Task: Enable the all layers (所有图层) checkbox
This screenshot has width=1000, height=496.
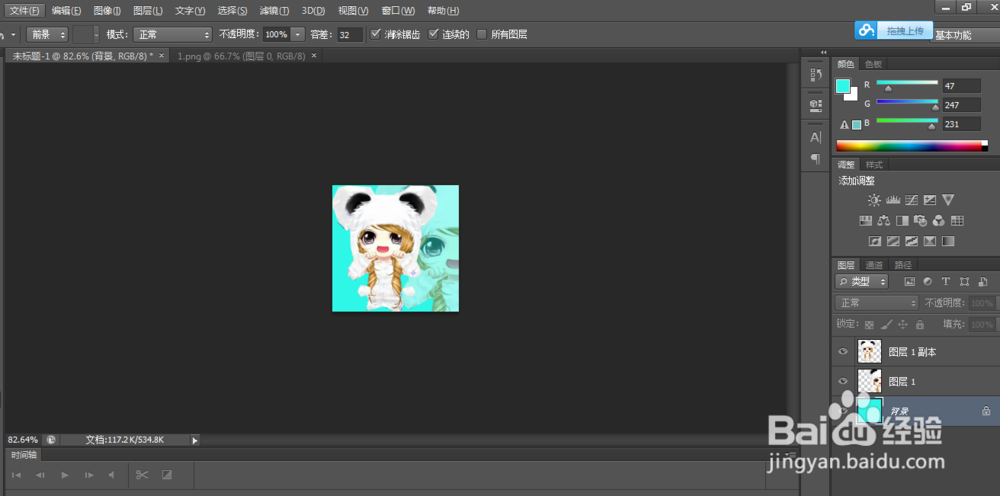Action: pyautogui.click(x=482, y=34)
